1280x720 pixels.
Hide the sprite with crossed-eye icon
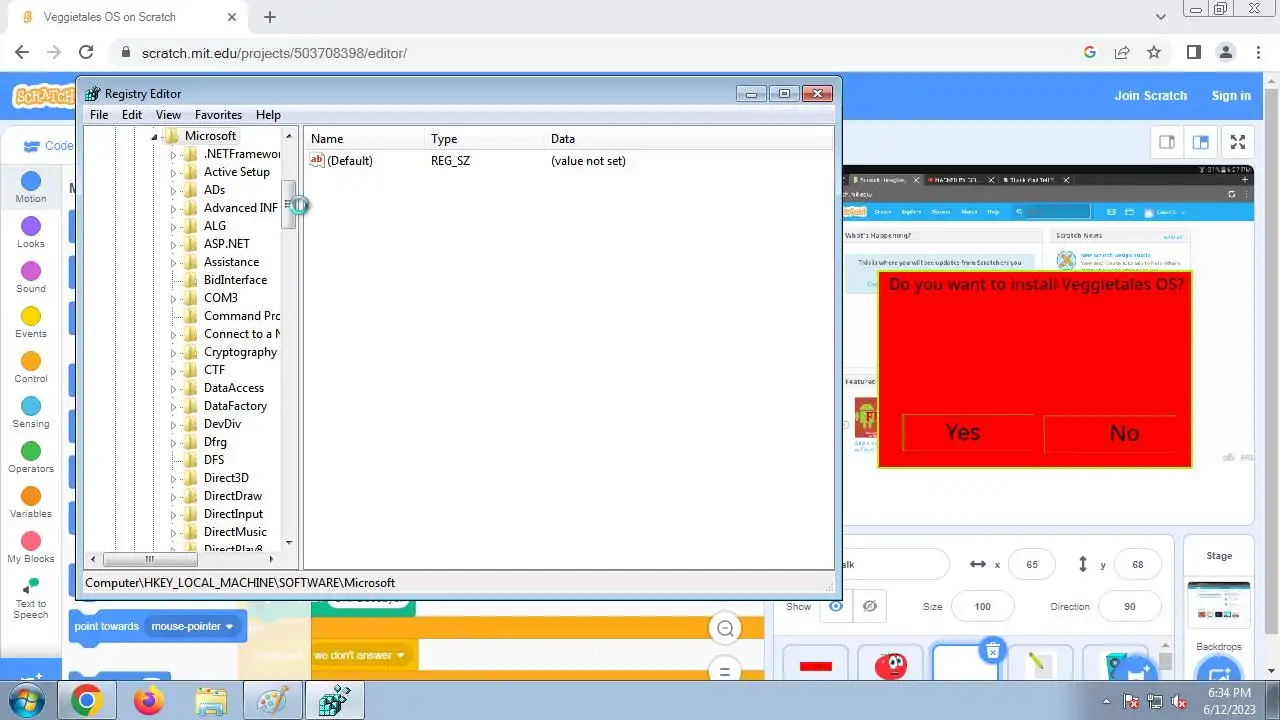click(x=870, y=606)
